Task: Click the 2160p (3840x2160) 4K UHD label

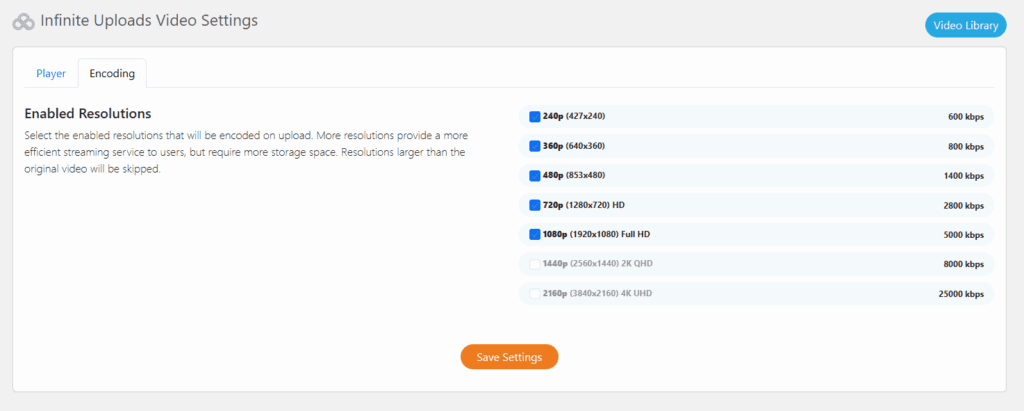Action: pyautogui.click(x=597, y=293)
